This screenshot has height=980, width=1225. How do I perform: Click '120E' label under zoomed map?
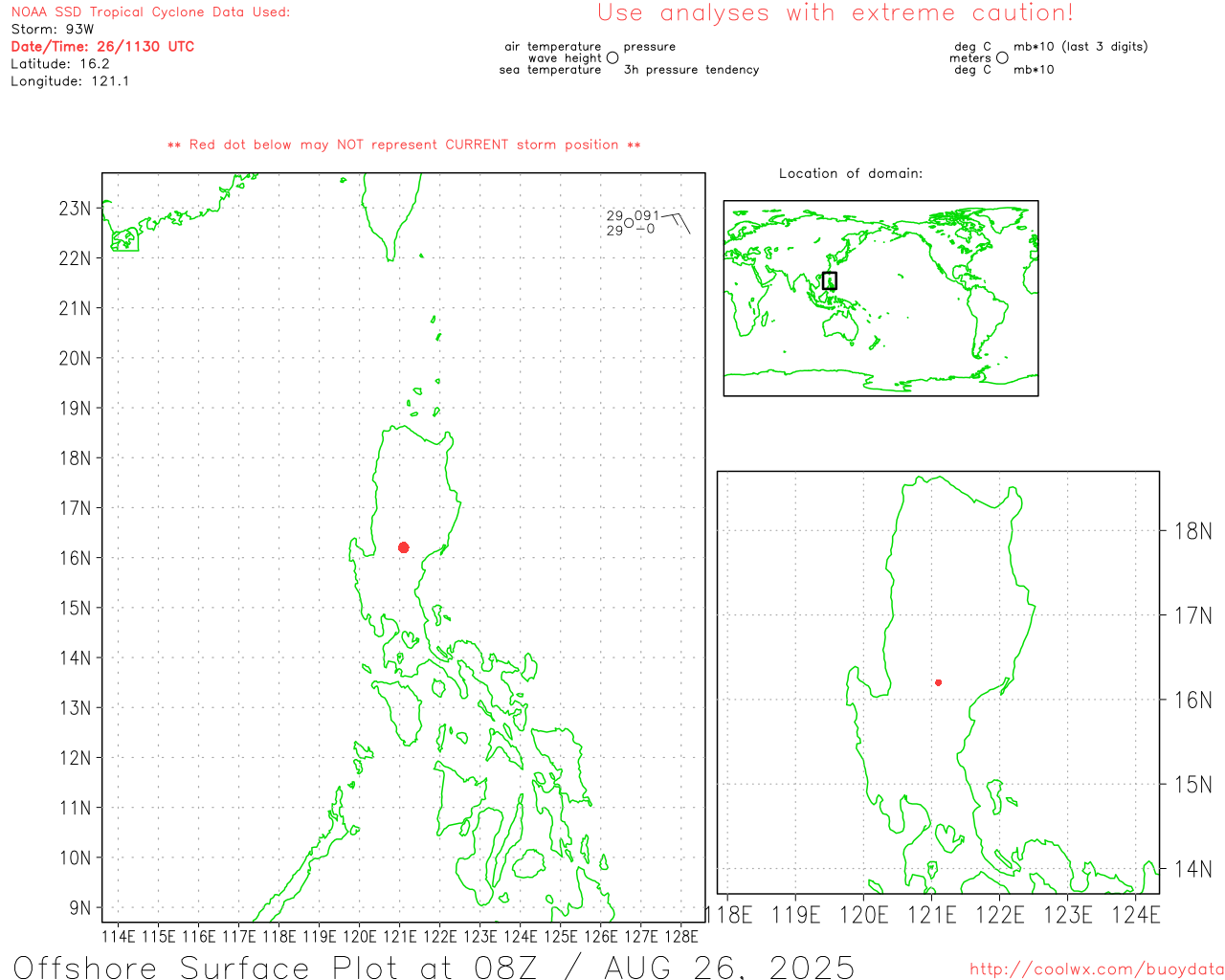click(x=864, y=916)
